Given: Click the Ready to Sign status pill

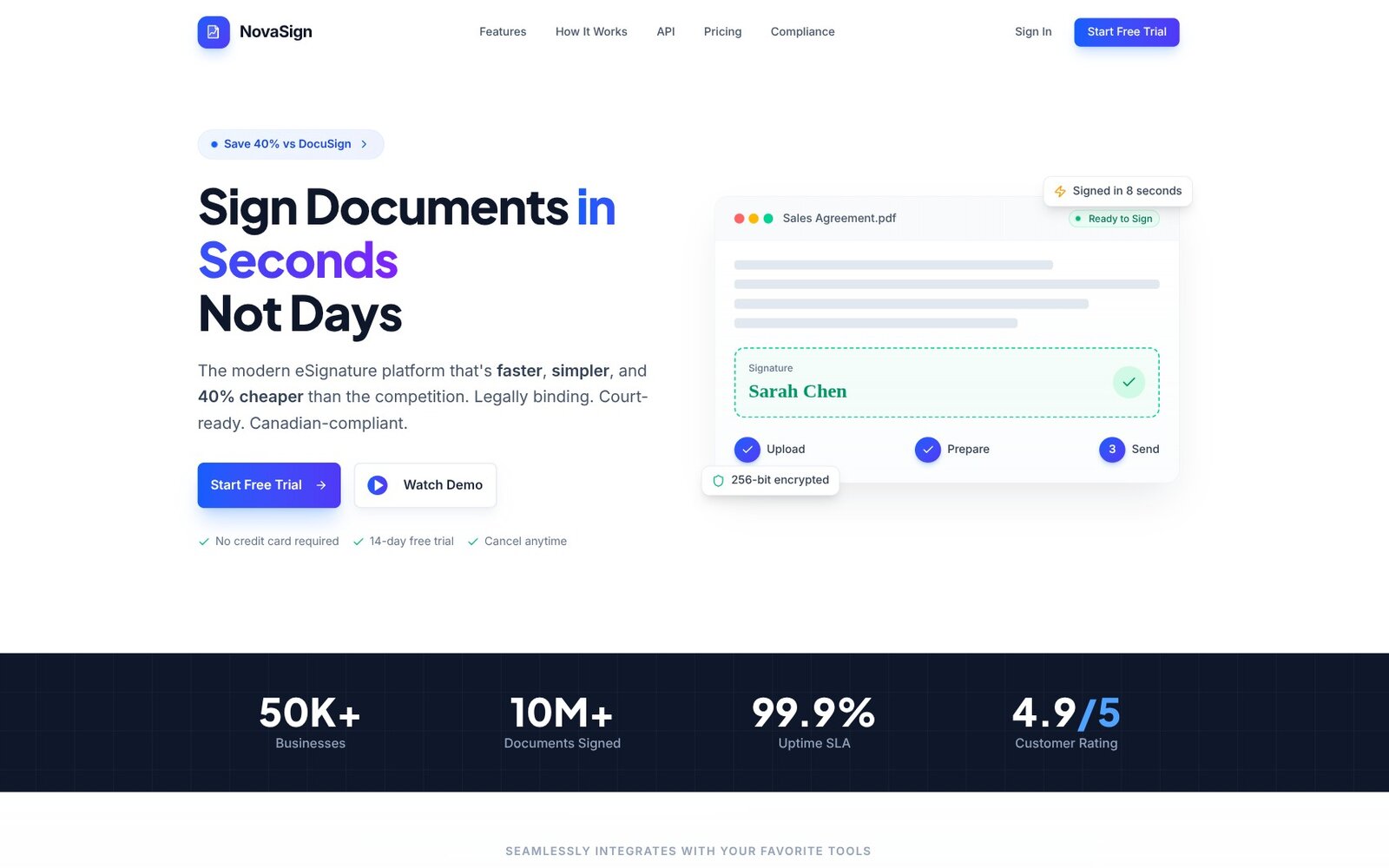Looking at the screenshot, I should (x=1114, y=219).
